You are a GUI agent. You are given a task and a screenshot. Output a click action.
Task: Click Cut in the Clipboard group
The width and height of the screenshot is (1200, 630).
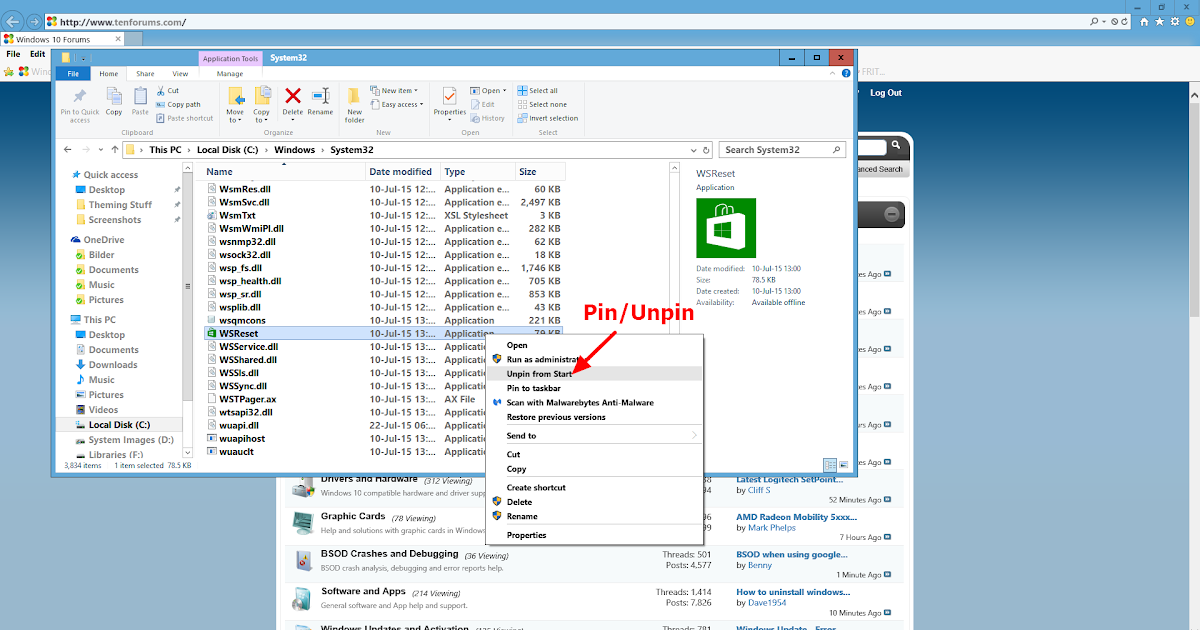point(168,91)
